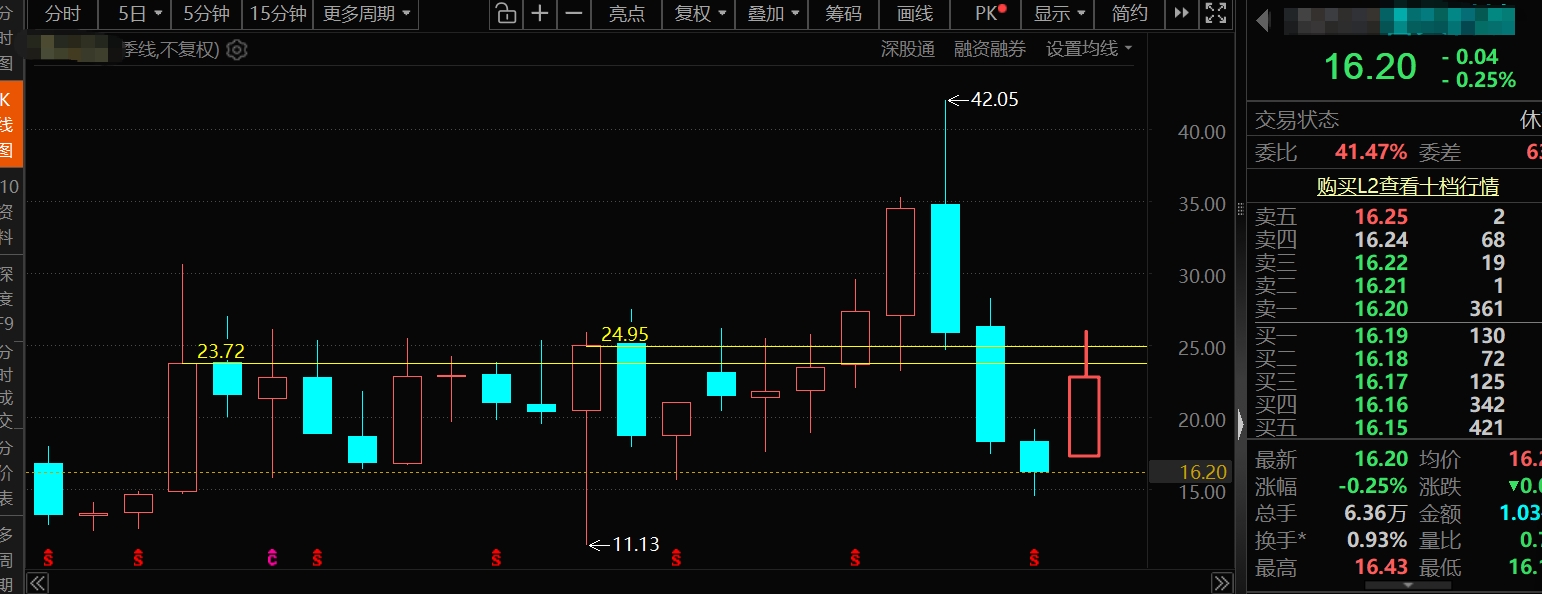The height and width of the screenshot is (594, 1542).
Task: Zoom out chart with minus icon
Action: pos(574,13)
